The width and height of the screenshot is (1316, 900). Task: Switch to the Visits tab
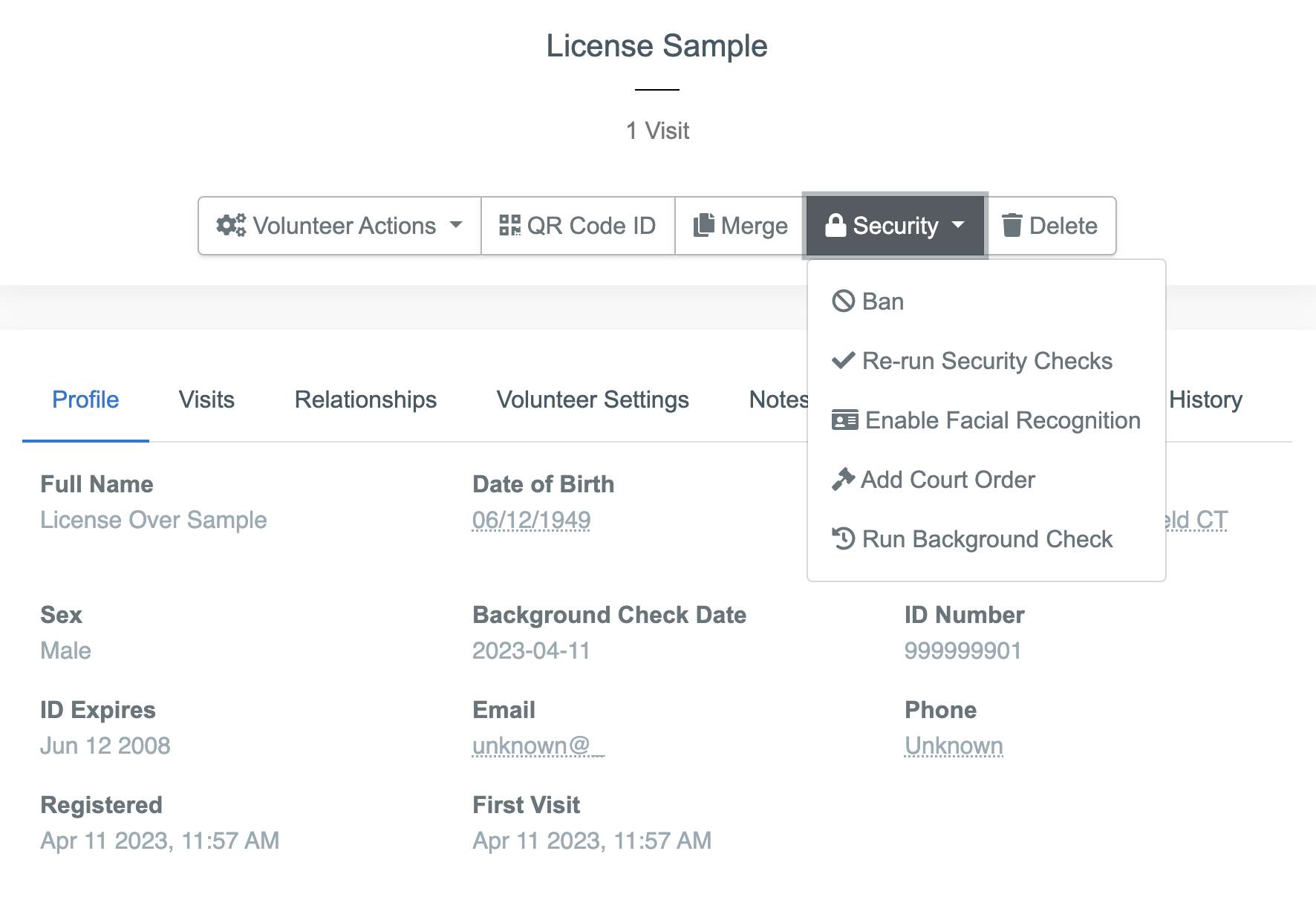tap(206, 400)
